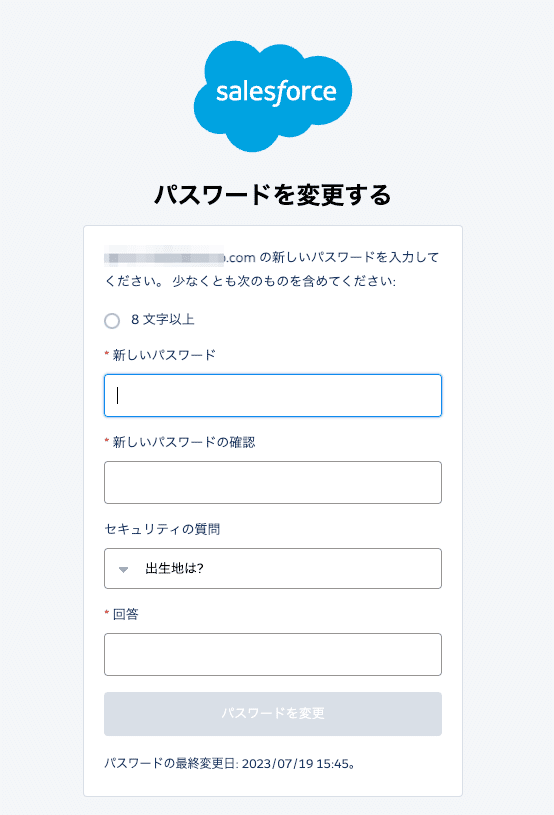Open the セキュリティの質問 dropdown
This screenshot has width=554, height=815.
273,569
